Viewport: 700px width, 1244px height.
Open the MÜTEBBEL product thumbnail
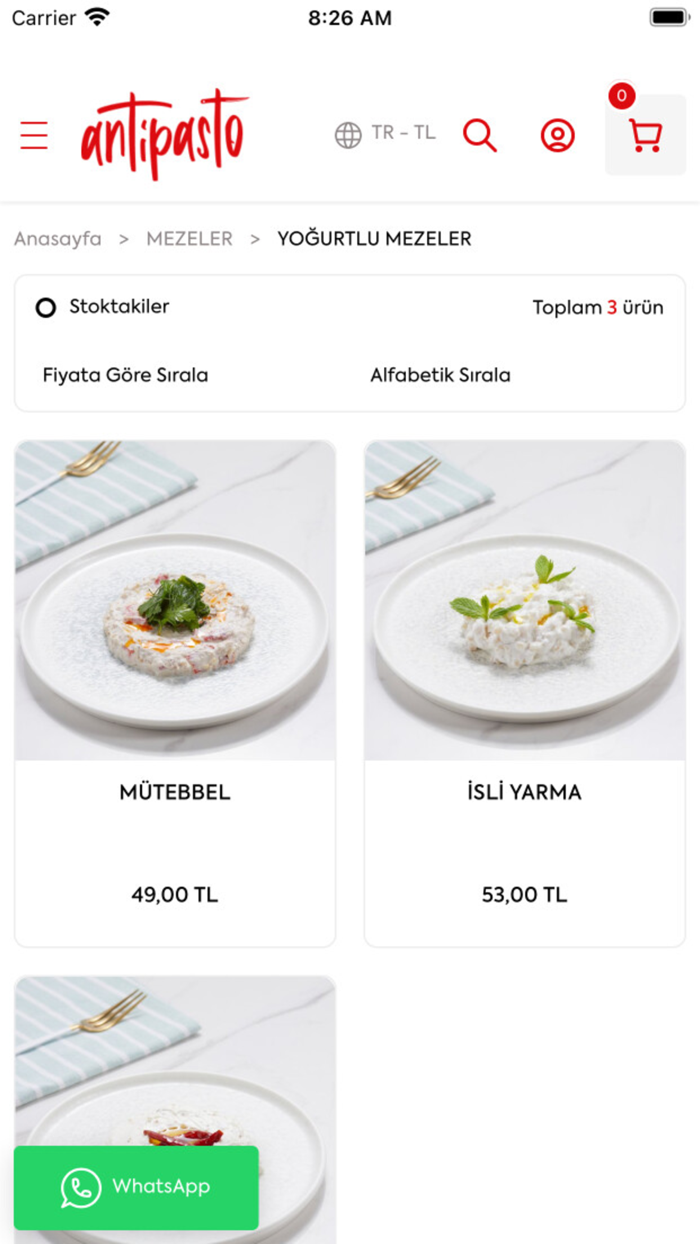(x=174, y=599)
